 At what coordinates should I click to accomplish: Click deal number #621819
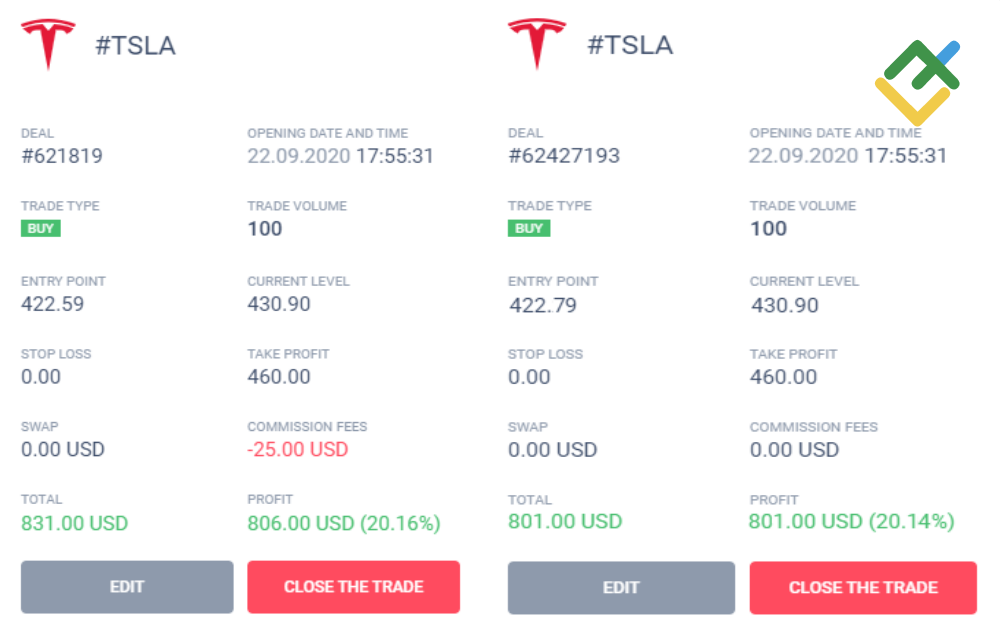(62, 156)
